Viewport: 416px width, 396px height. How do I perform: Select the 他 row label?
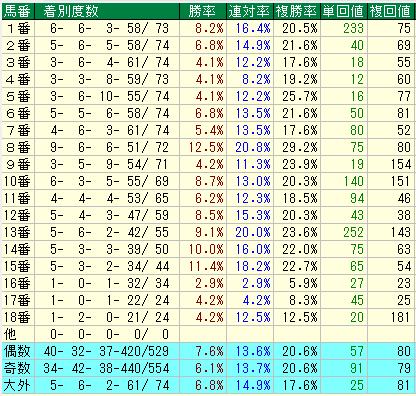10,334
